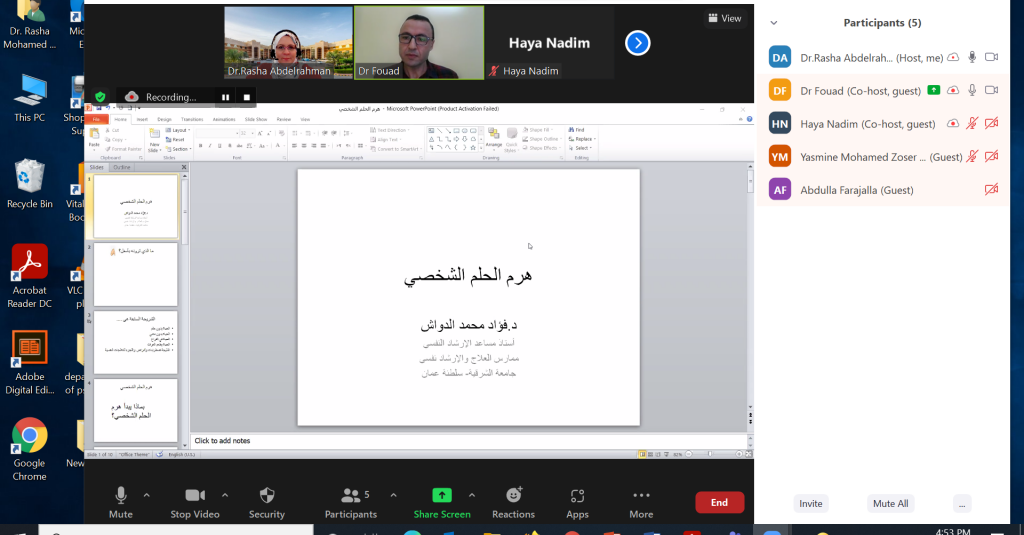Screen dimensions: 1024x535
Task: Show next video participants with arrow
Action: pos(638,43)
